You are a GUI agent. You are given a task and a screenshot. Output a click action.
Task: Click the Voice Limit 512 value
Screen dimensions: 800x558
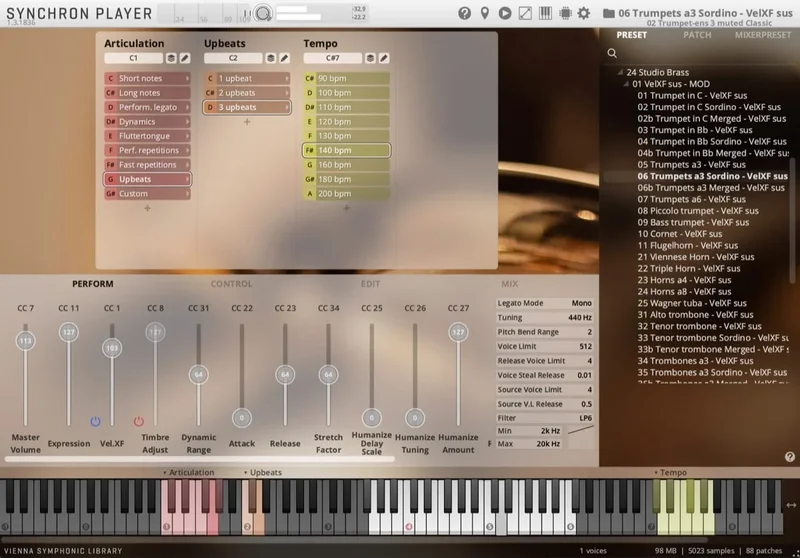pyautogui.click(x=585, y=346)
